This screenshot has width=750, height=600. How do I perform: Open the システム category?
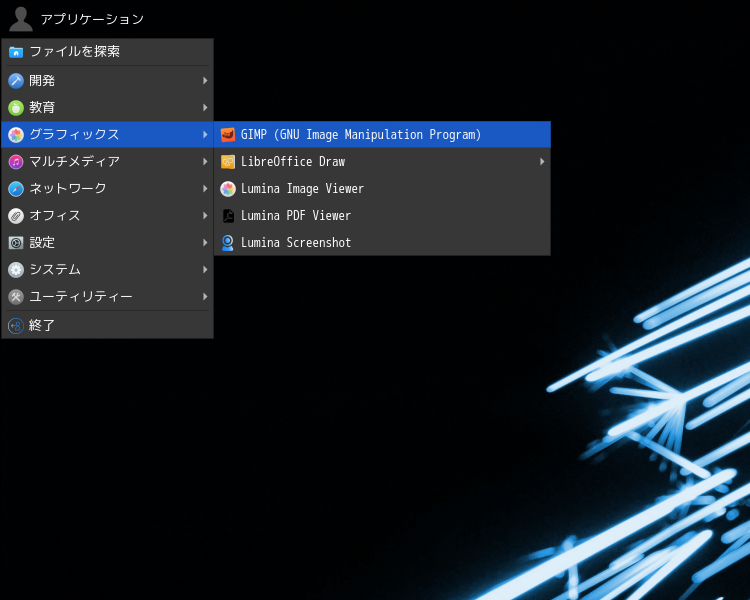click(108, 270)
